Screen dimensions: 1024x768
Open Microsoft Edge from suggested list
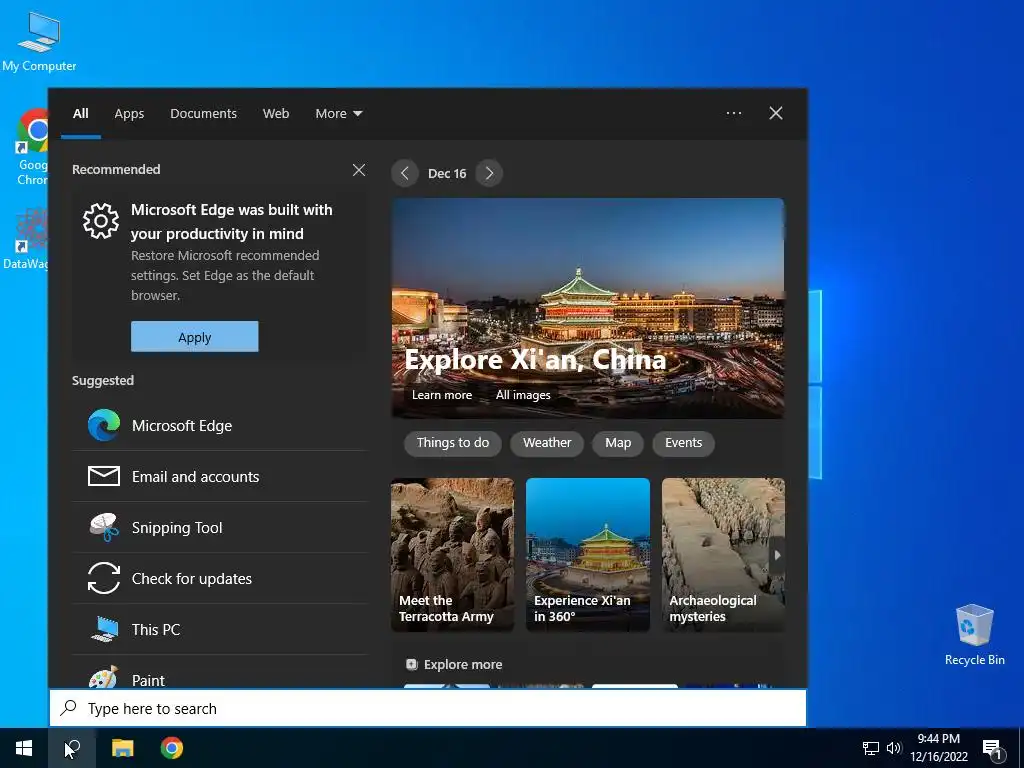click(x=219, y=426)
